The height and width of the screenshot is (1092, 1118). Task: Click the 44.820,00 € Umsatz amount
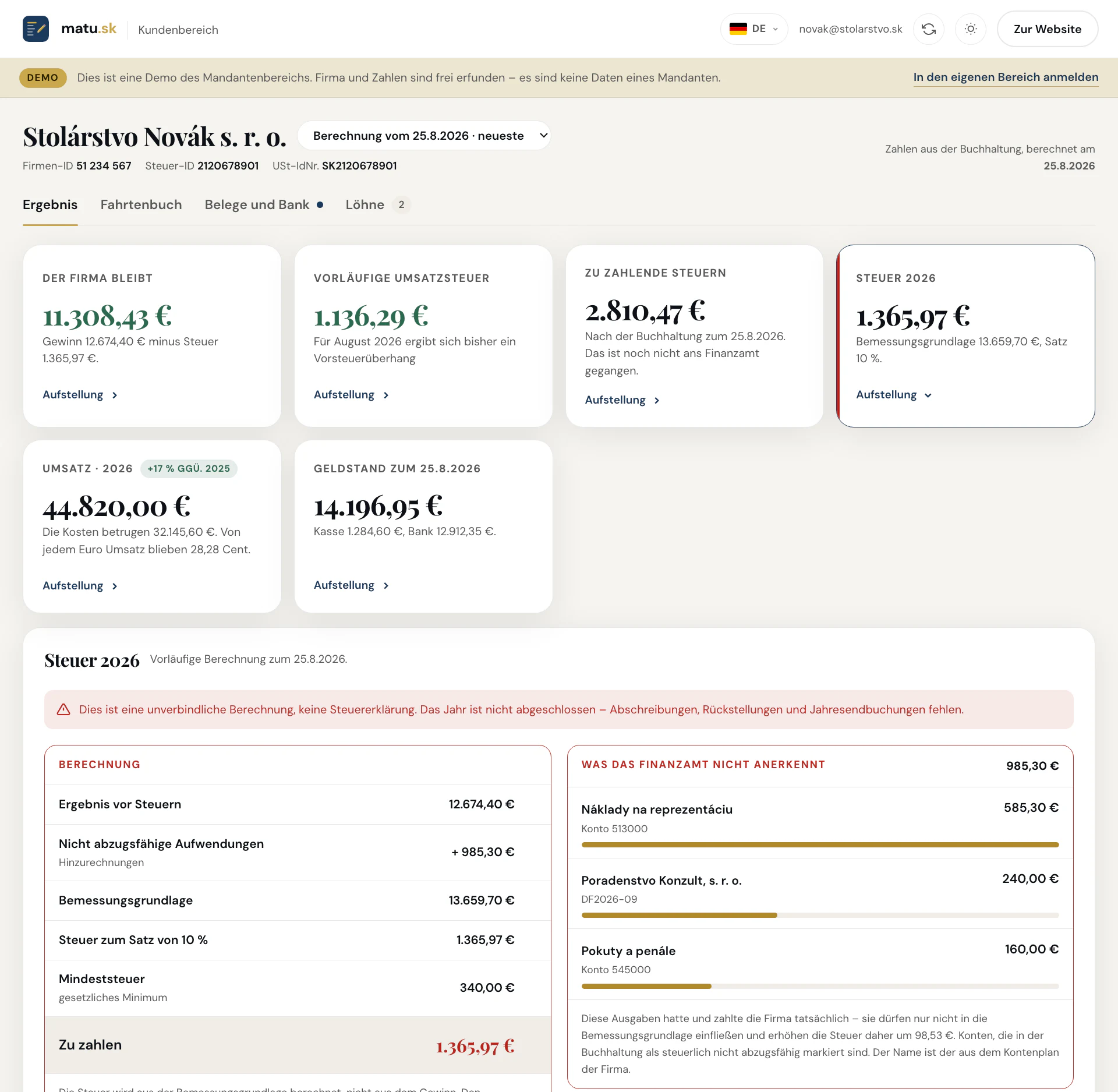116,506
